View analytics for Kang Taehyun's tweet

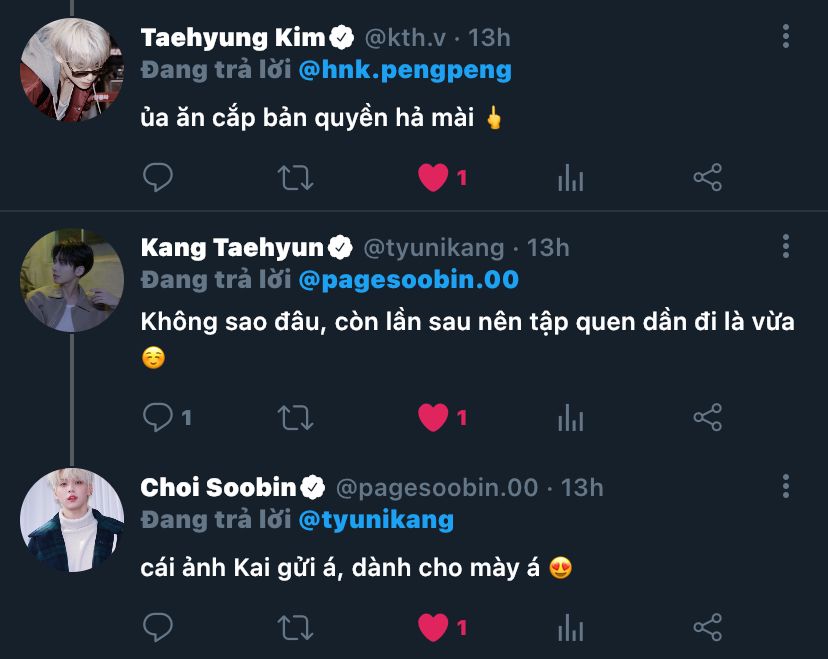(570, 417)
